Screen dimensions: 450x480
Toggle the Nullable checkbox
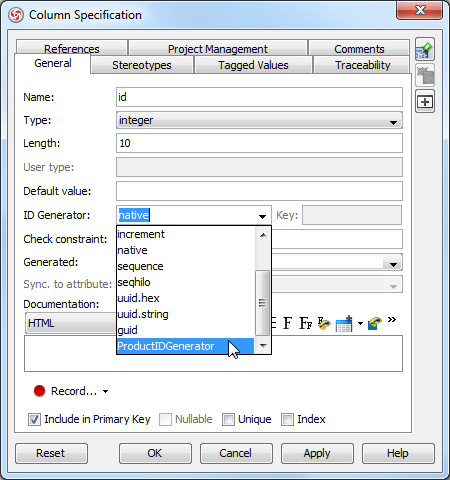tap(165, 419)
